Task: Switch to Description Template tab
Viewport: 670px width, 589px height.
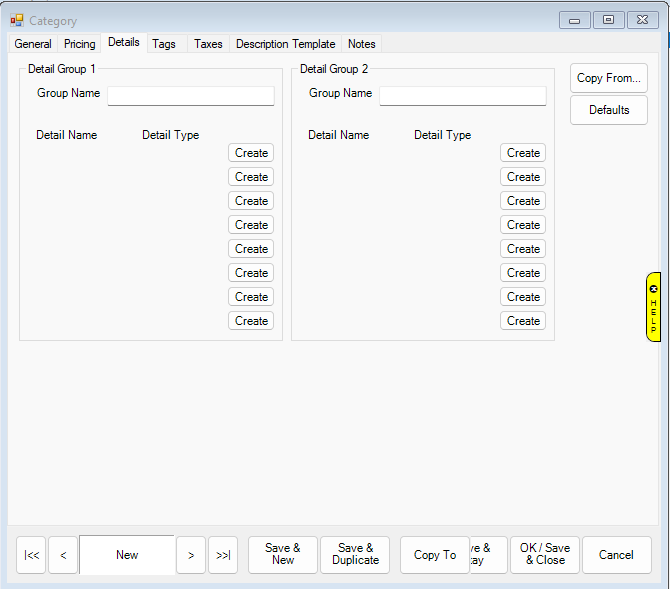Action: (x=285, y=44)
